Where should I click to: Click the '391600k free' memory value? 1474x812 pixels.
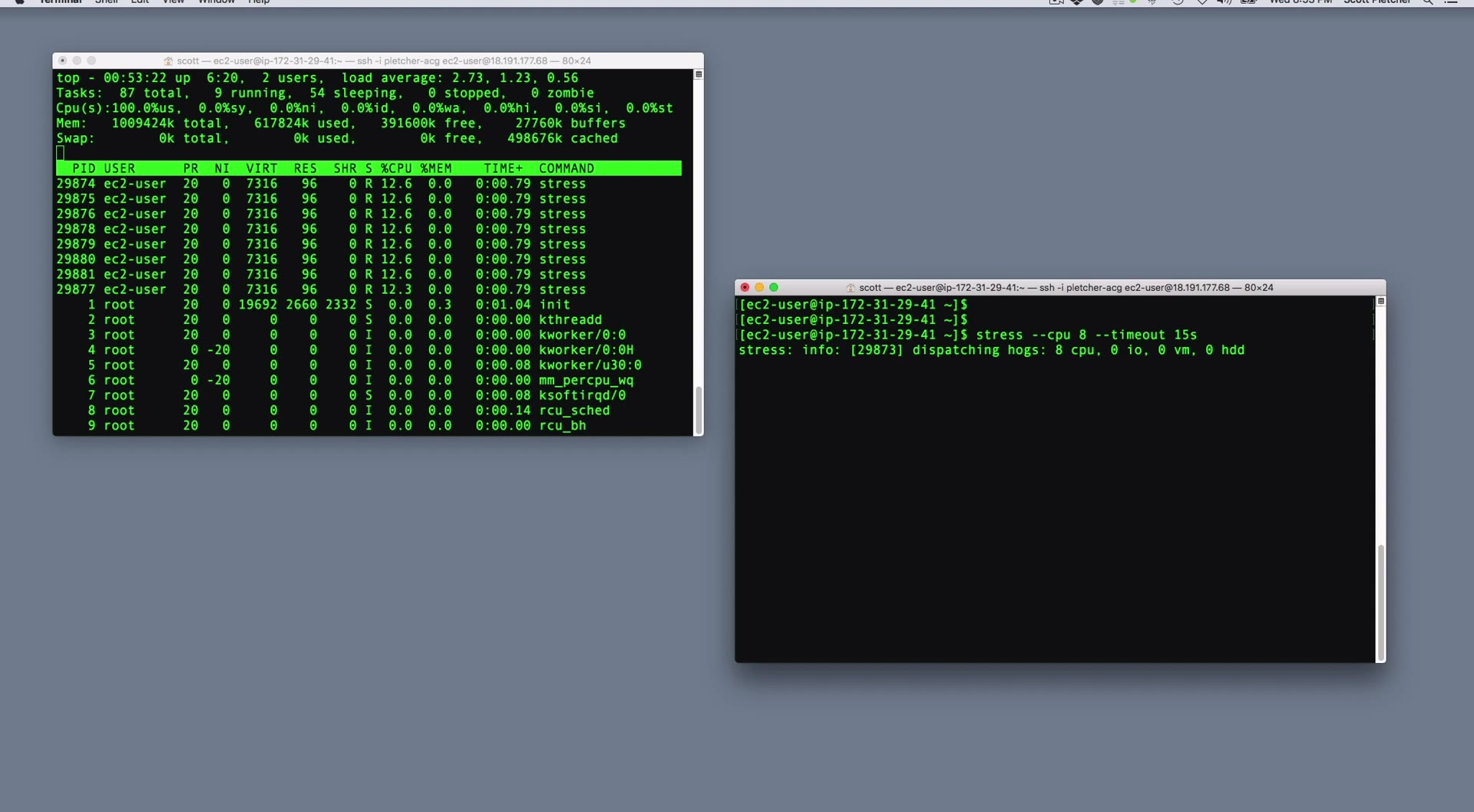click(x=431, y=124)
